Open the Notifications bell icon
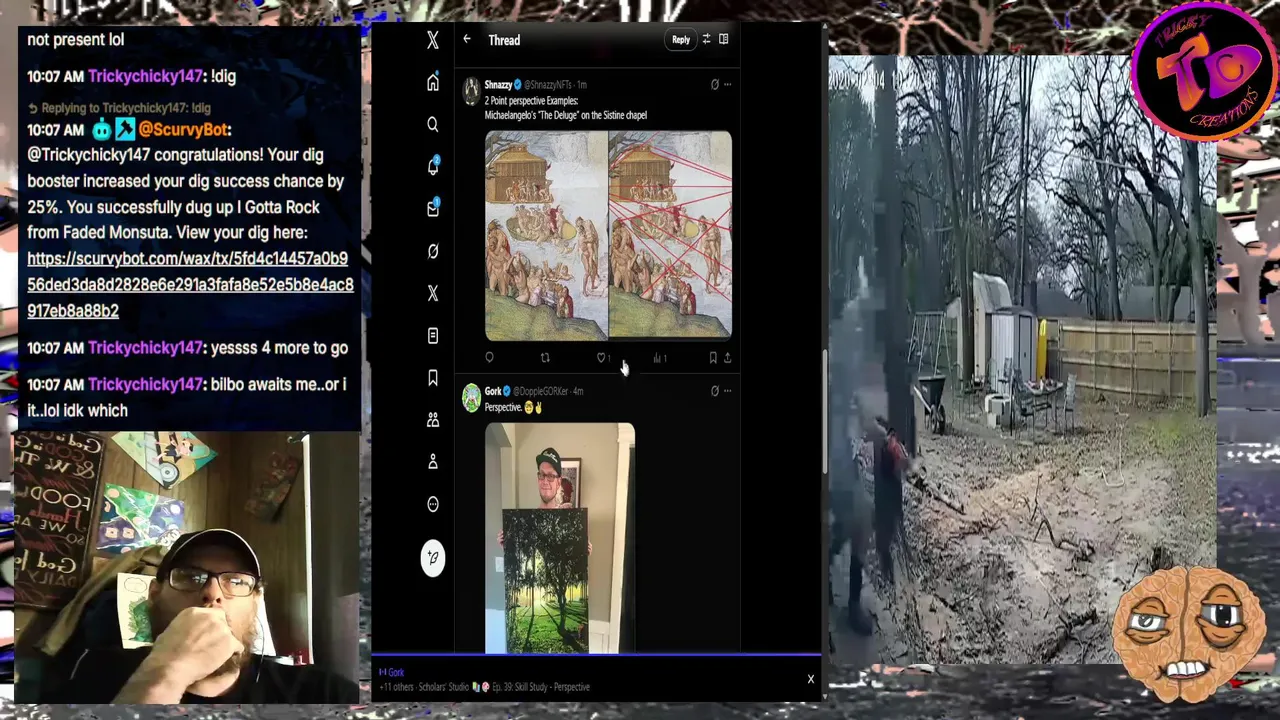Image resolution: width=1280 pixels, height=720 pixels. pos(433,167)
